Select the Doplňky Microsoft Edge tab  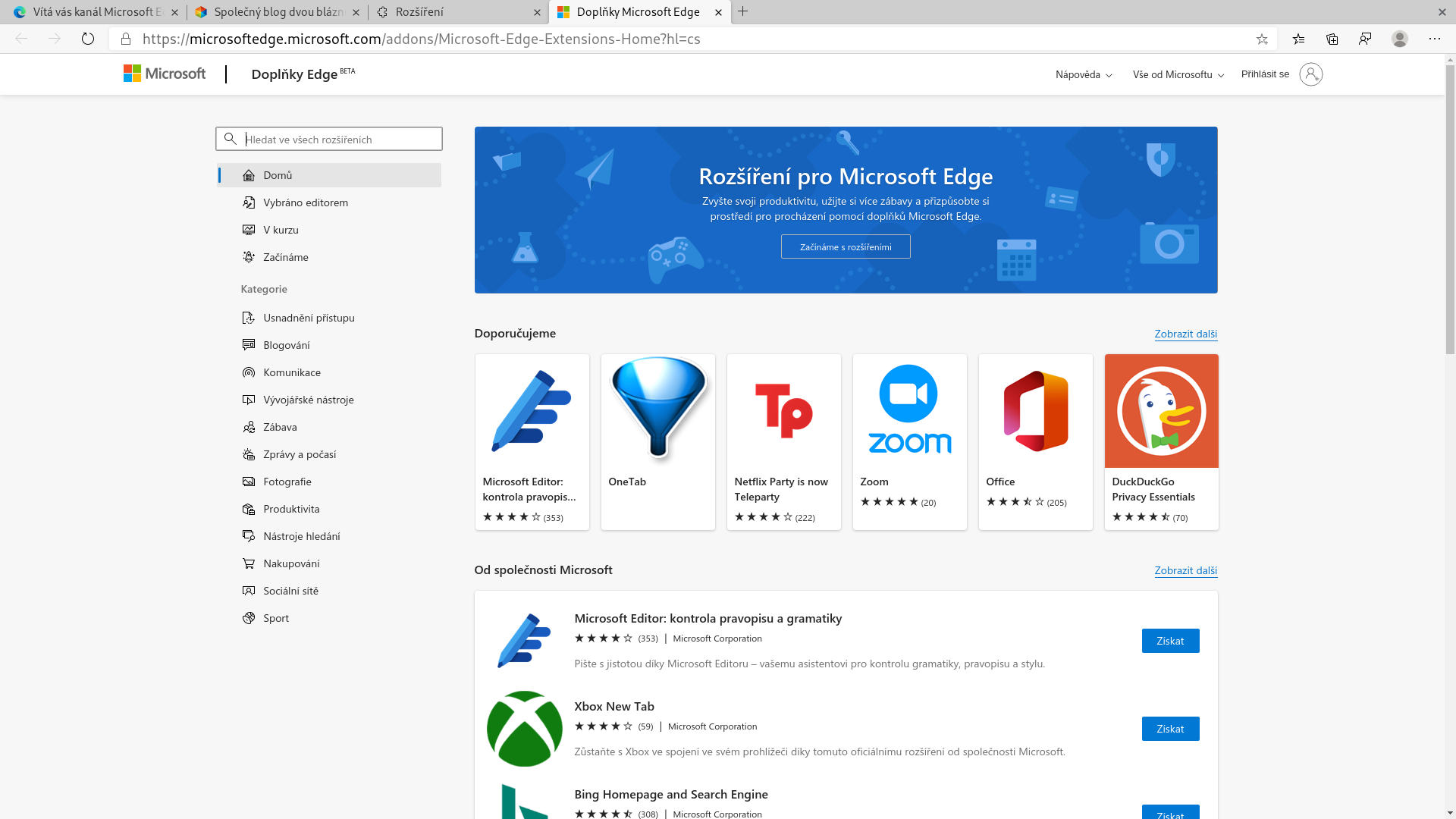point(640,12)
